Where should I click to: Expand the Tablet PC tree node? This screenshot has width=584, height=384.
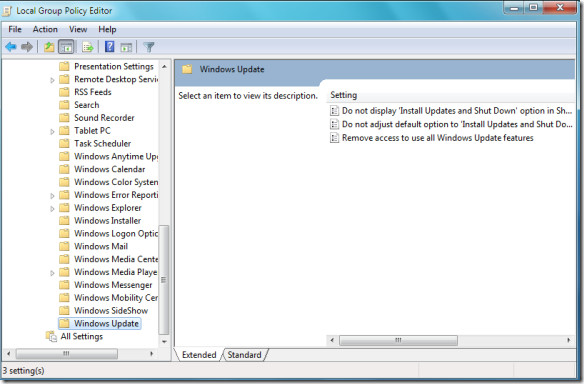(x=52, y=131)
